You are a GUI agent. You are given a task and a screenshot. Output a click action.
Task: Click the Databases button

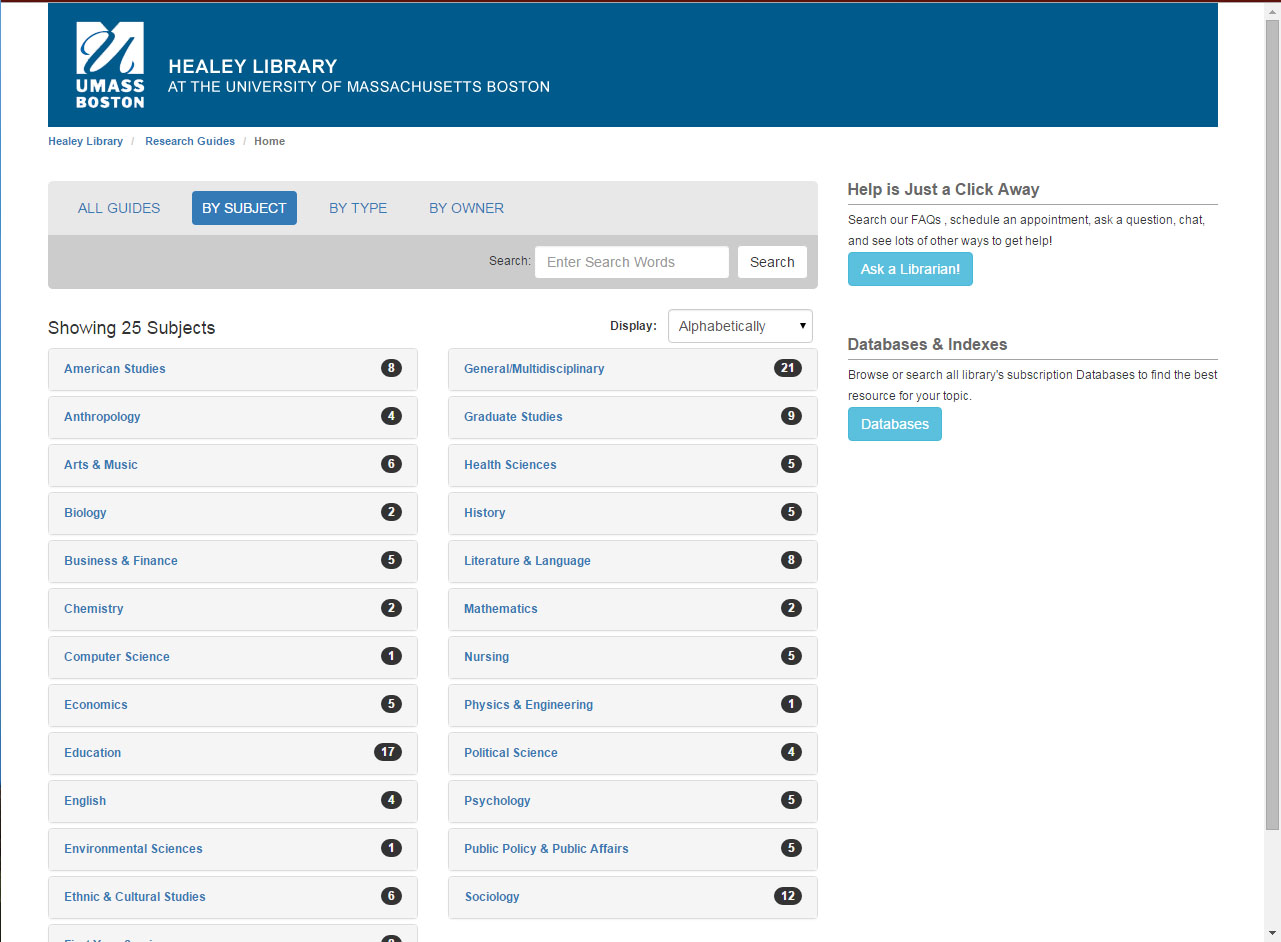895,424
